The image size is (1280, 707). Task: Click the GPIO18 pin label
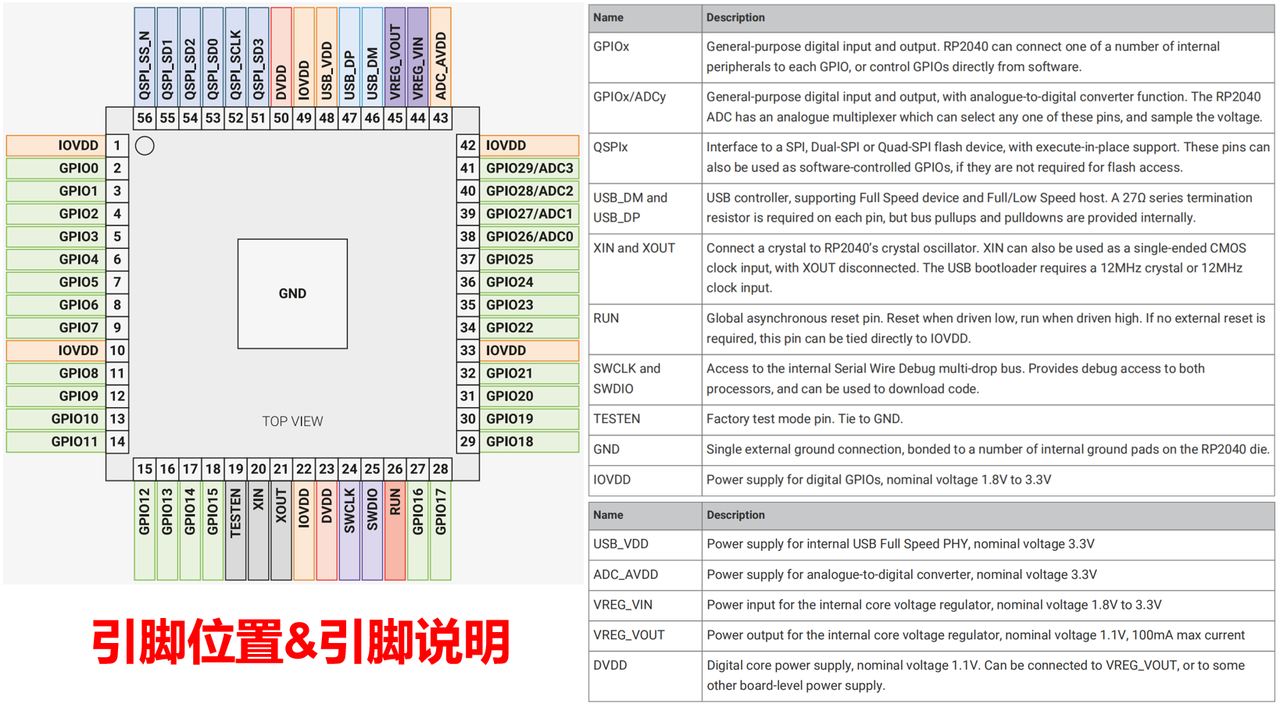(x=530, y=442)
